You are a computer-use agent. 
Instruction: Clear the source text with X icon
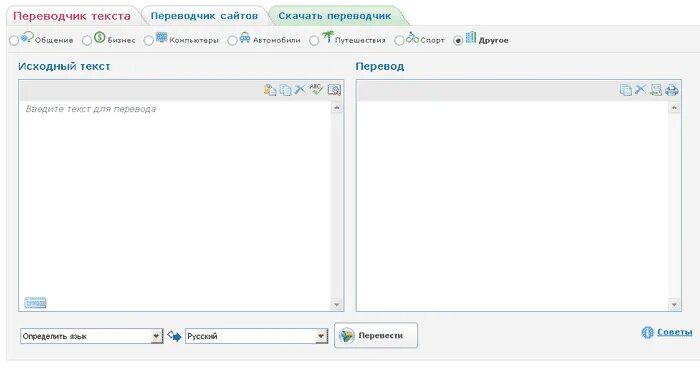tap(300, 89)
